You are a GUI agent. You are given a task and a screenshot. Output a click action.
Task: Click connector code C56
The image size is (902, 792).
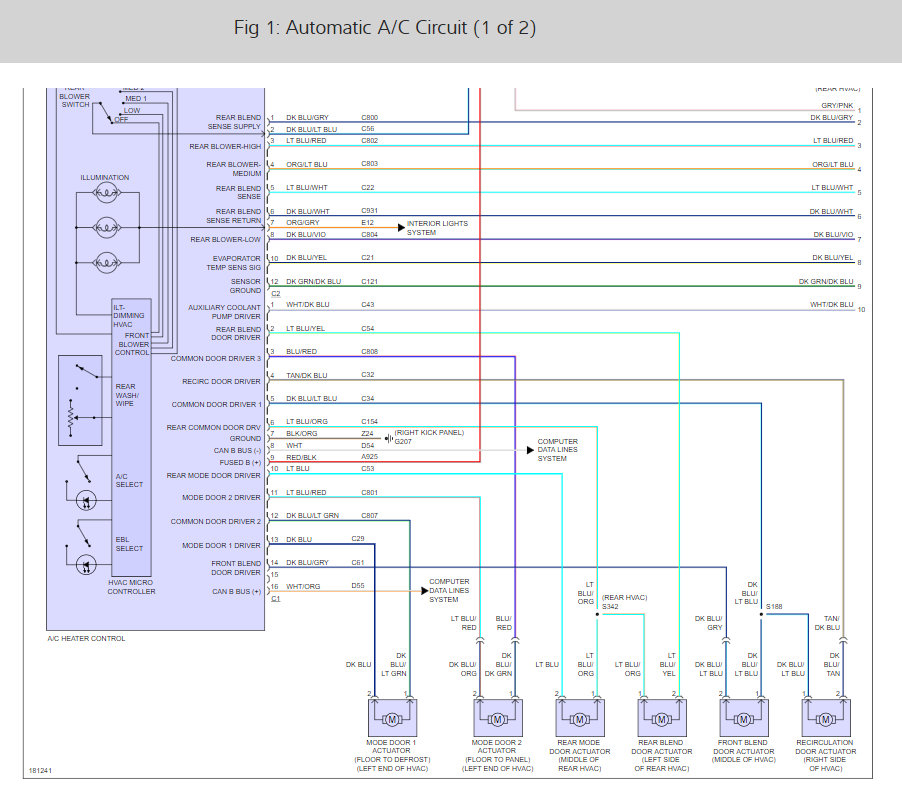pyautogui.click(x=368, y=129)
